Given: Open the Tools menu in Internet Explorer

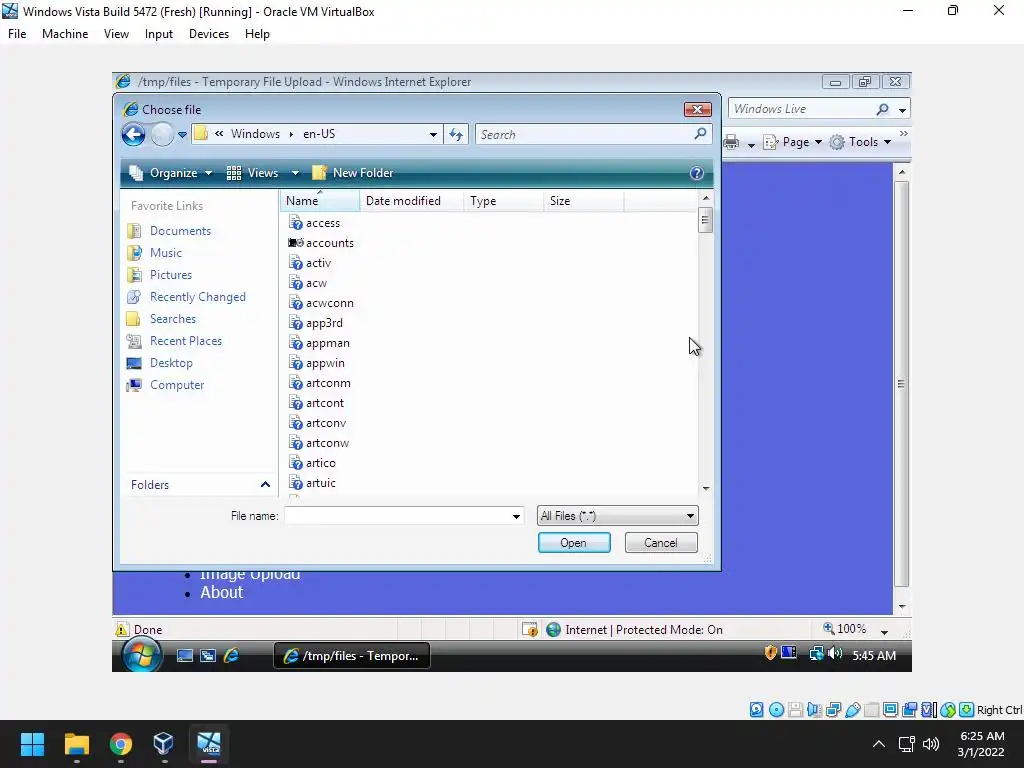Looking at the screenshot, I should click(860, 142).
